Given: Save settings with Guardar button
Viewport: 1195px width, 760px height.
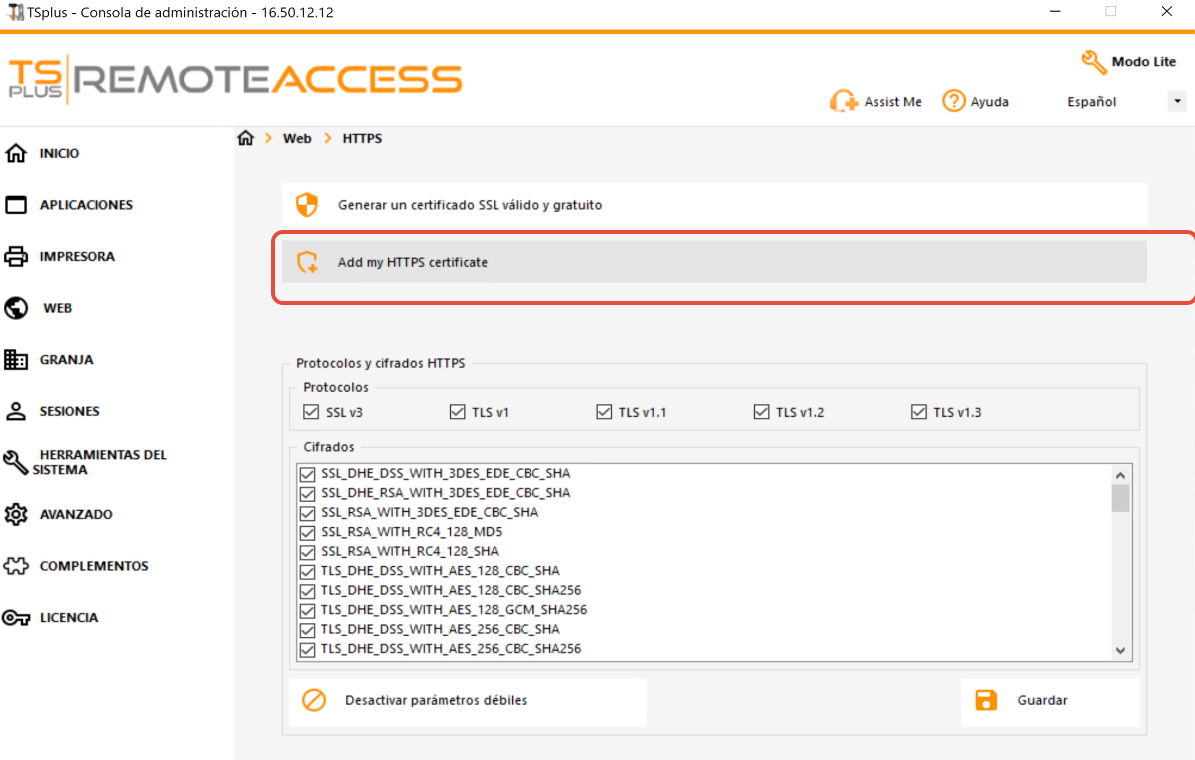Looking at the screenshot, I should coord(1050,700).
